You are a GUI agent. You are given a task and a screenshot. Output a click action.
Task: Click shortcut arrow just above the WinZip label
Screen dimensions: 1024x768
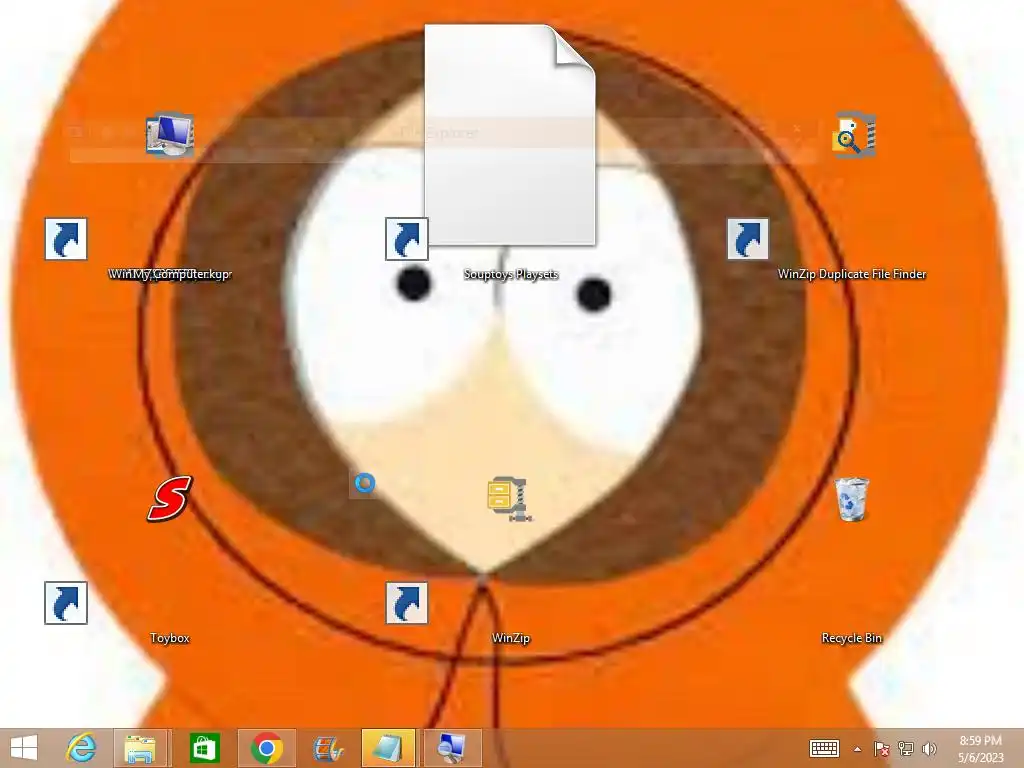407,603
